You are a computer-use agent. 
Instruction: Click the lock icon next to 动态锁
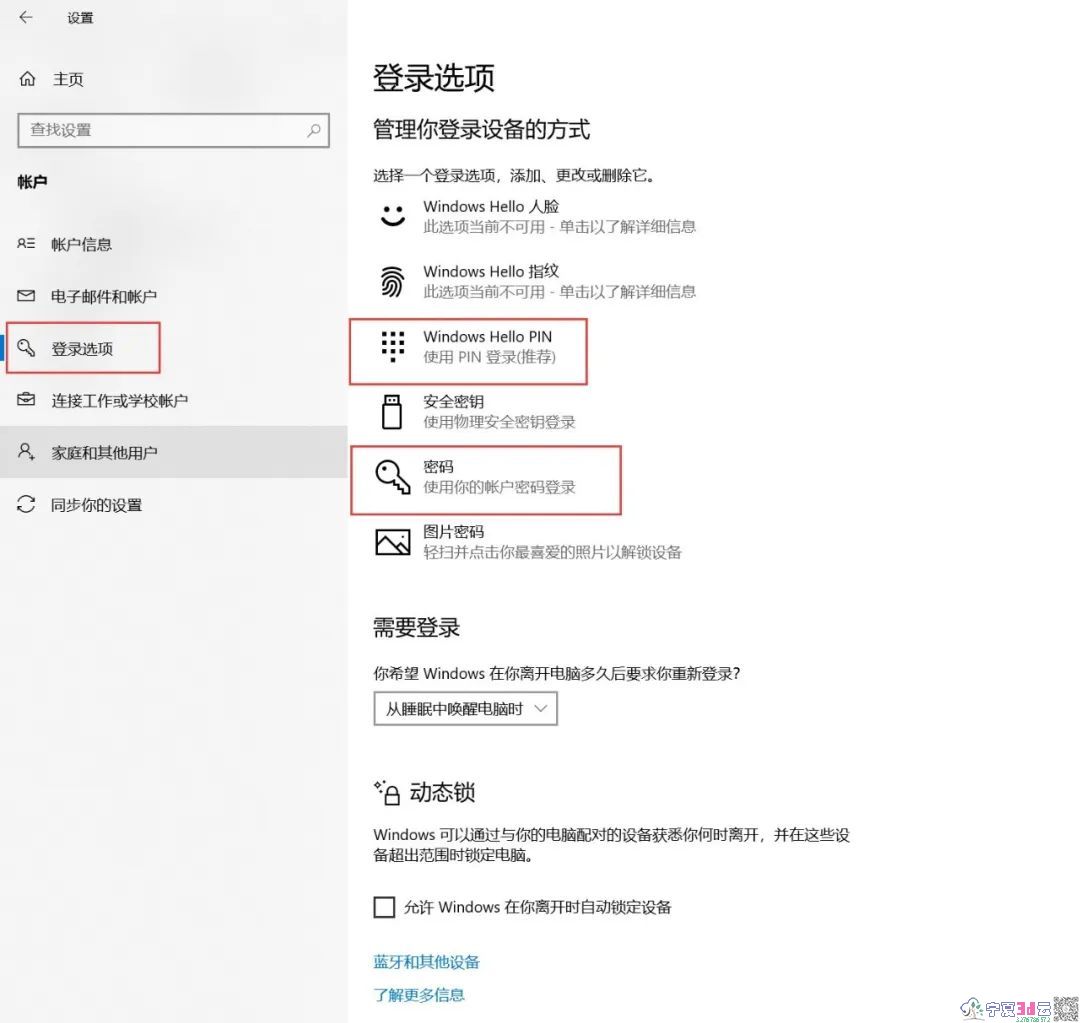pyautogui.click(x=387, y=793)
